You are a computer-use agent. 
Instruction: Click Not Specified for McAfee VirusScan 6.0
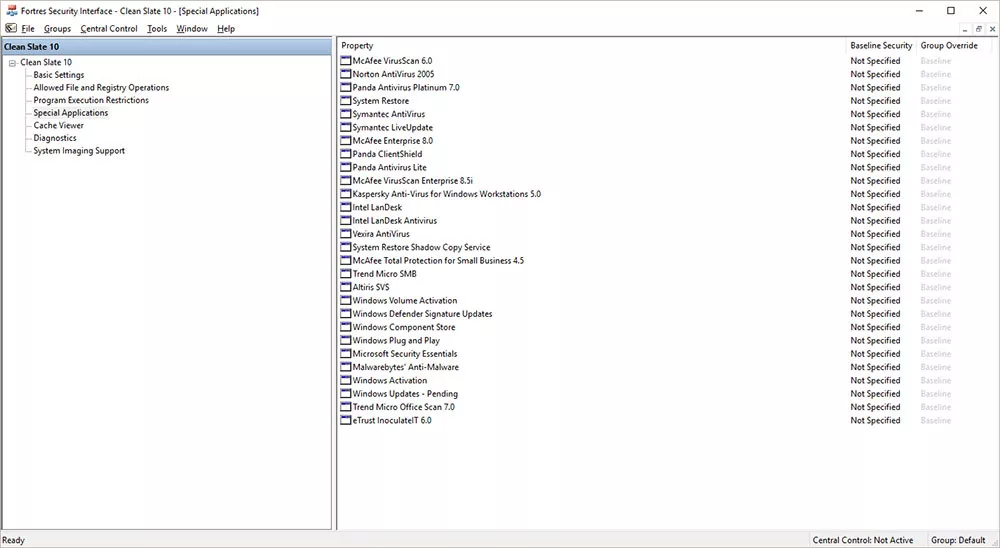875,61
